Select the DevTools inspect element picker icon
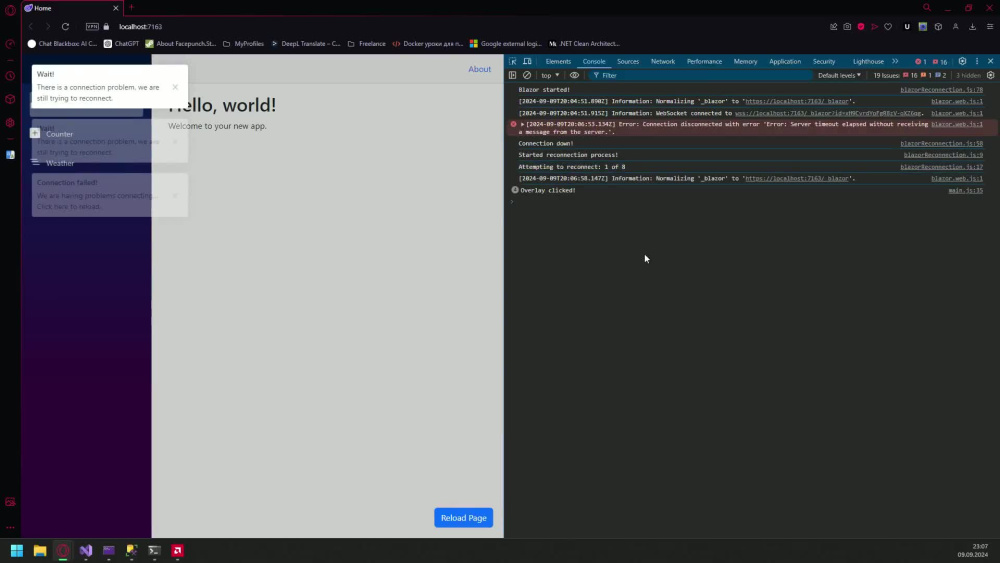The image size is (1000, 563). (513, 61)
